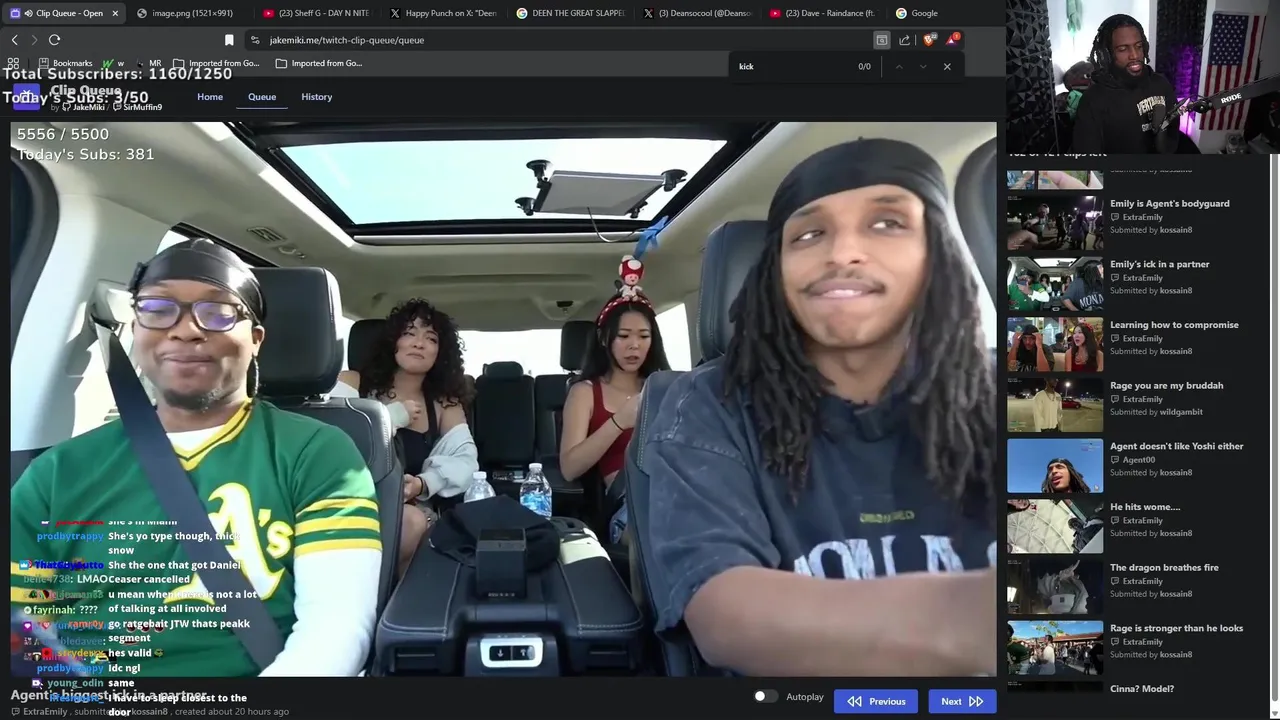This screenshot has width=1280, height=720.
Task: Open 'The dragon breathes fire' clip thumbnail
Action: [1055, 586]
